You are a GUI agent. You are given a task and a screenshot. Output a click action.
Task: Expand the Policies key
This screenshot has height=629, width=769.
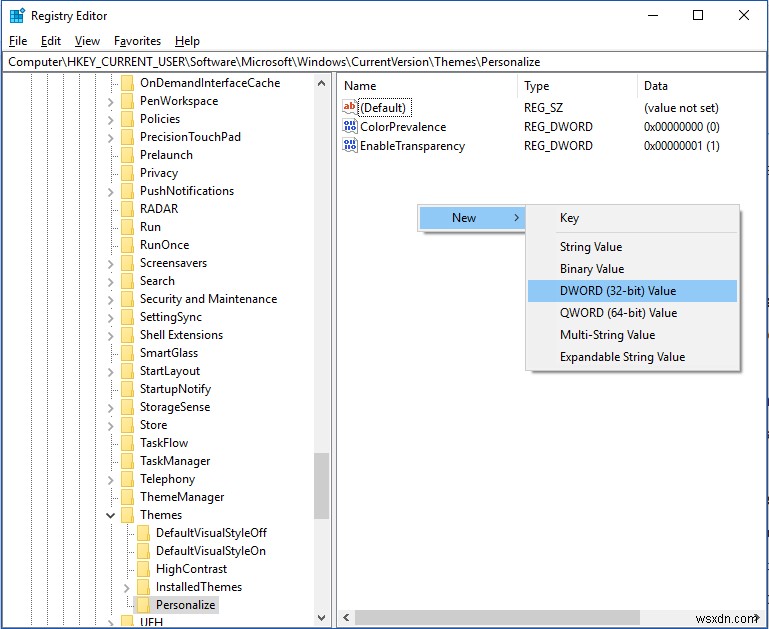[x=111, y=120]
